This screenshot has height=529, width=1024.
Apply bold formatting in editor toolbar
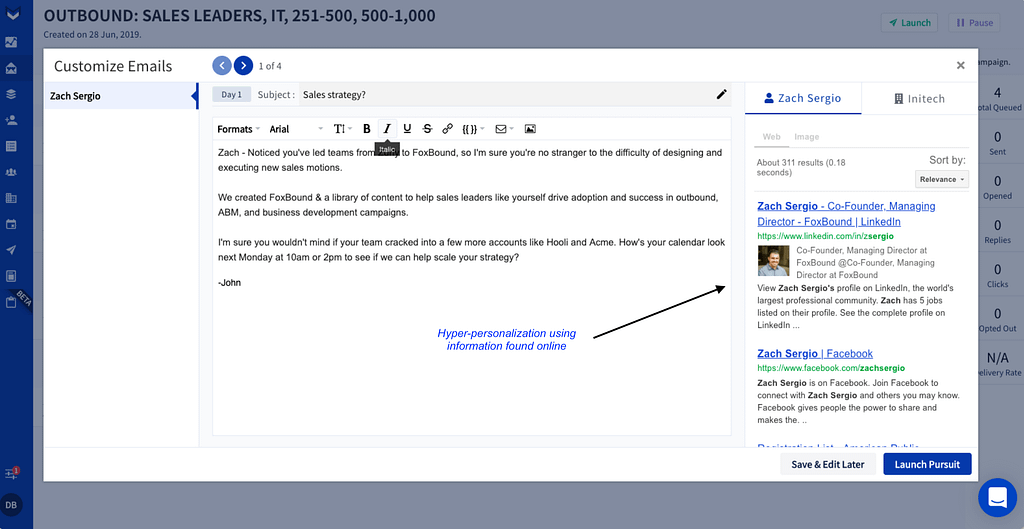point(366,129)
